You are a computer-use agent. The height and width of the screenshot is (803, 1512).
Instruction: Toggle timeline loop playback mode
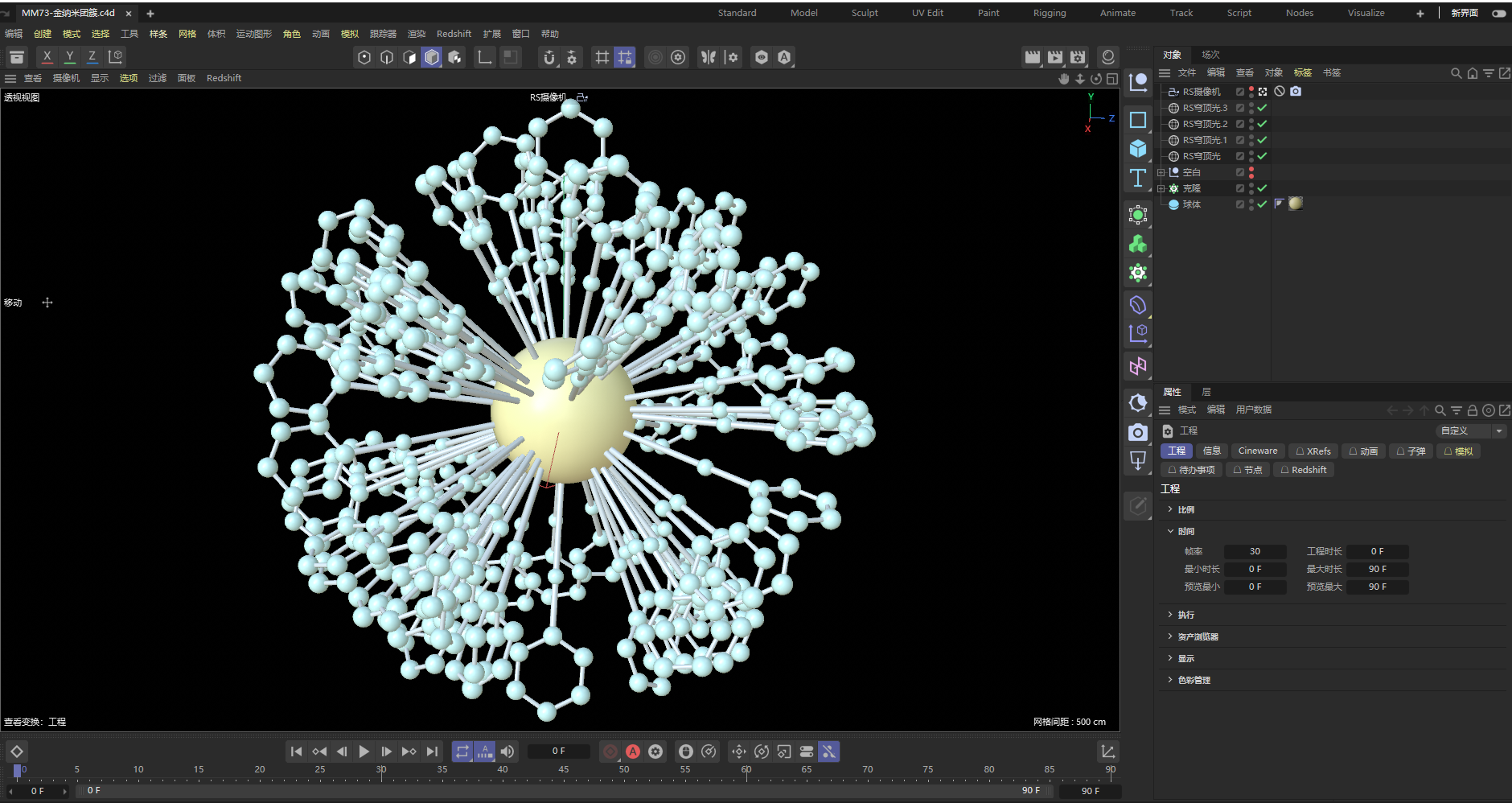pyautogui.click(x=462, y=752)
